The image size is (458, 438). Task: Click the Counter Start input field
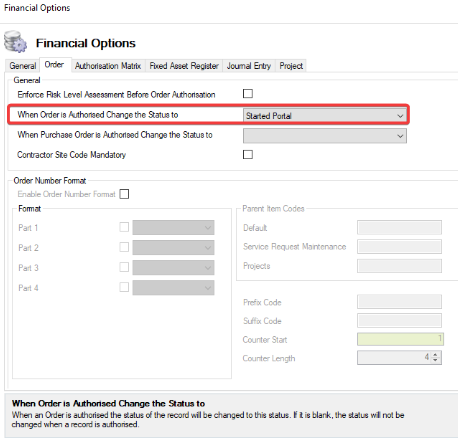pyautogui.click(x=400, y=339)
